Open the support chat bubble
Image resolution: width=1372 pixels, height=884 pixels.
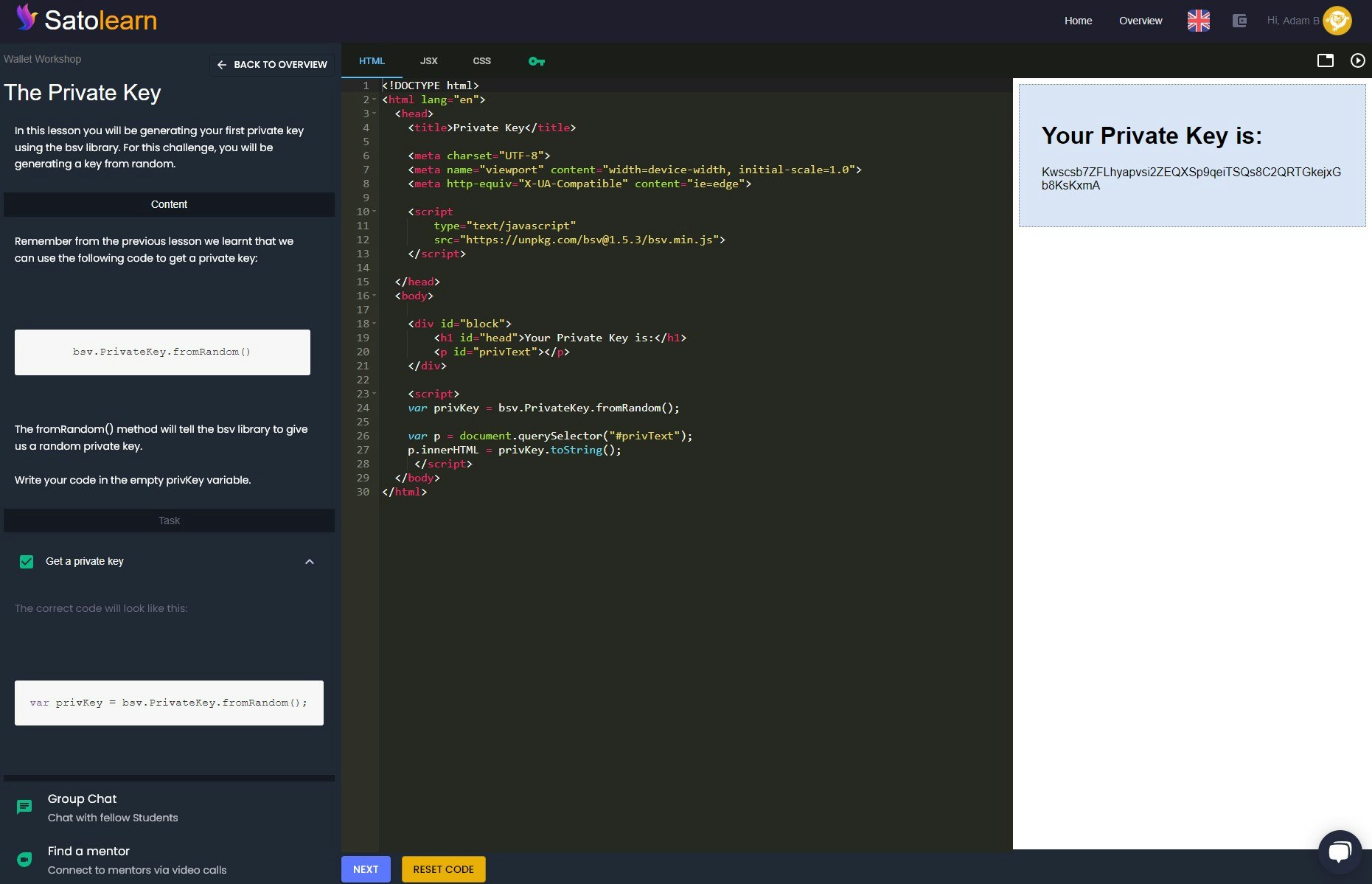click(1340, 852)
